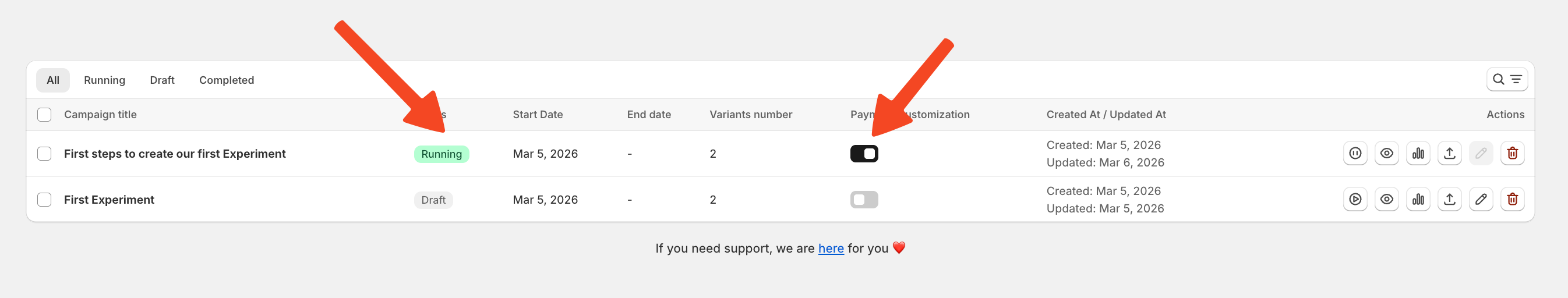Start the 'First Experiment' draft campaign

[1355, 199]
